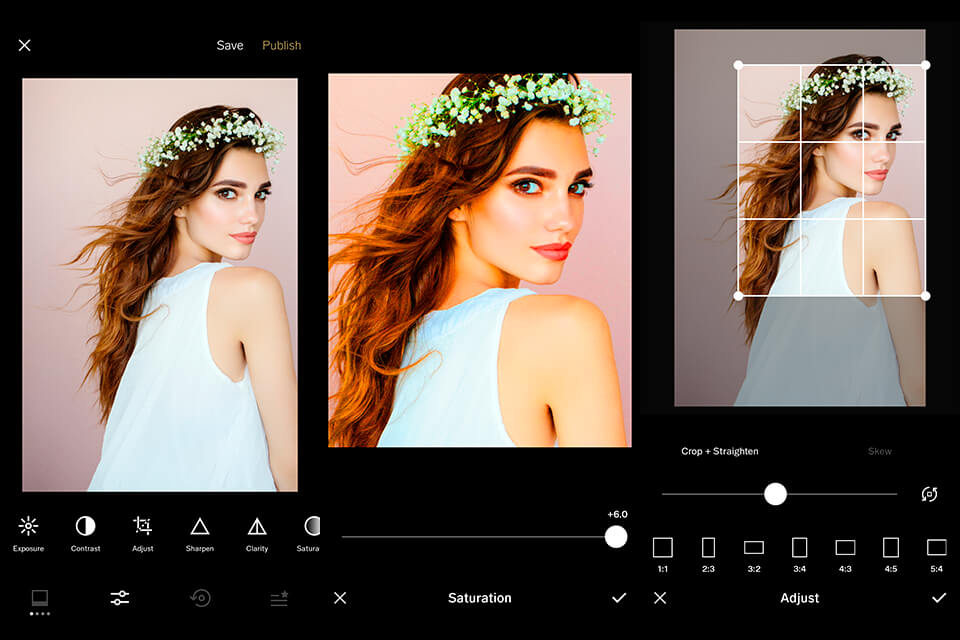Publish the edited photo
This screenshot has height=640, width=960.
click(281, 45)
